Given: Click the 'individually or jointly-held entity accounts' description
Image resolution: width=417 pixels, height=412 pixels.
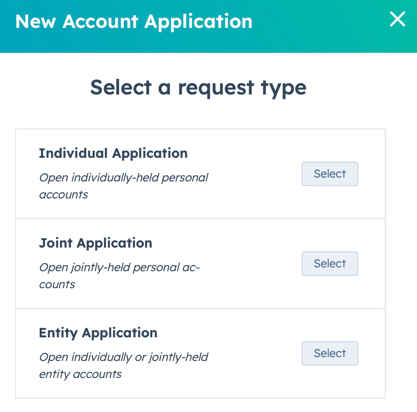Looking at the screenshot, I should 124,365.
